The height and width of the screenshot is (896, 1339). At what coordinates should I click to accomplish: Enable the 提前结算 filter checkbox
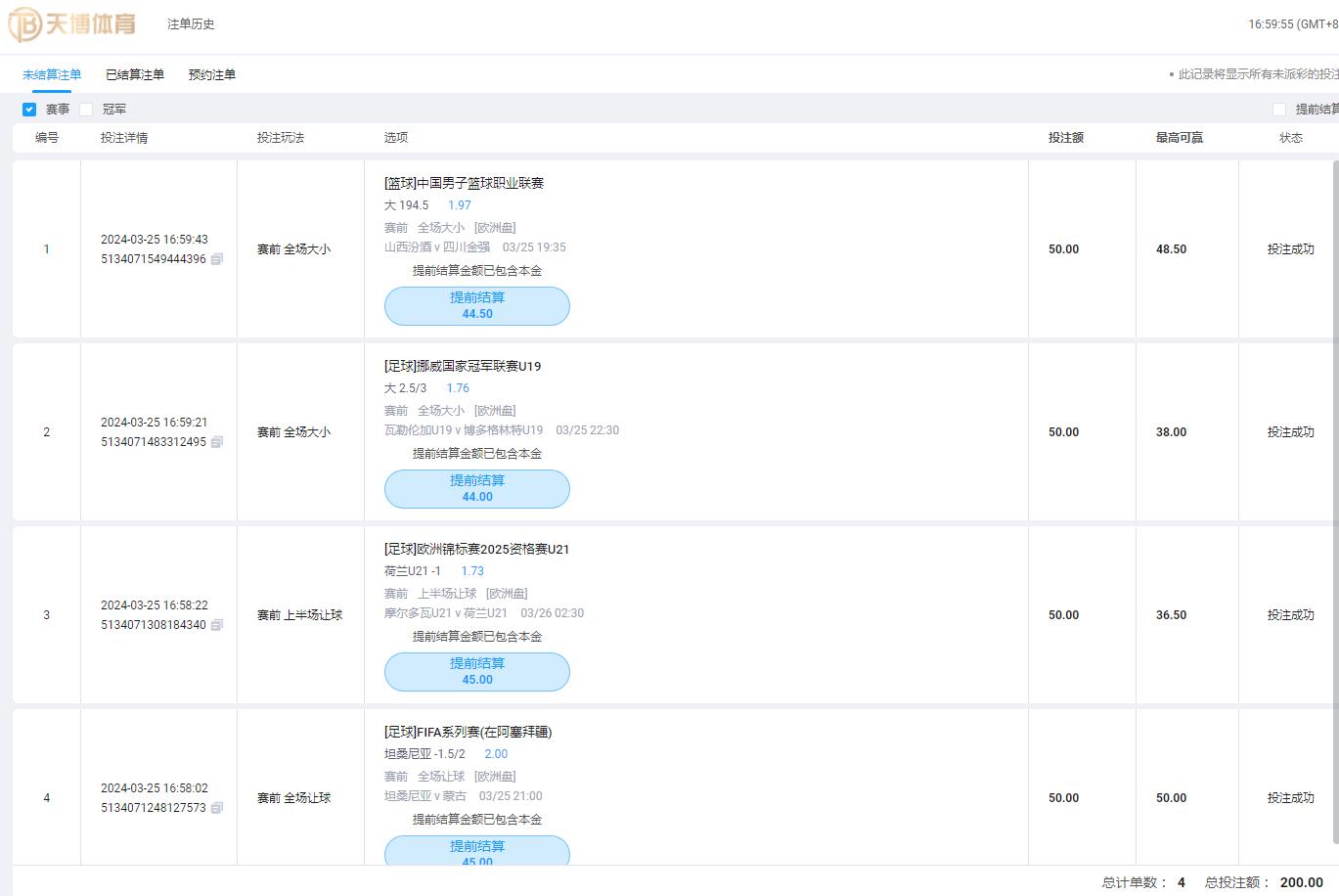tap(1279, 110)
